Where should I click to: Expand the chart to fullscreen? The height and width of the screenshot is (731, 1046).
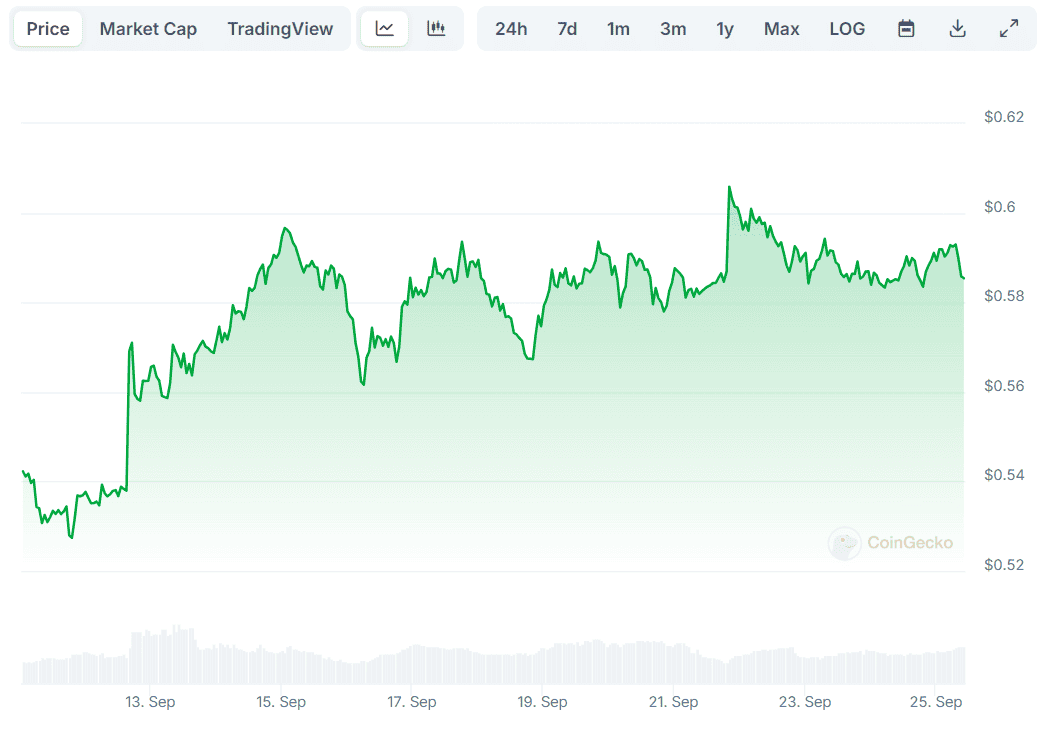[x=1009, y=29]
